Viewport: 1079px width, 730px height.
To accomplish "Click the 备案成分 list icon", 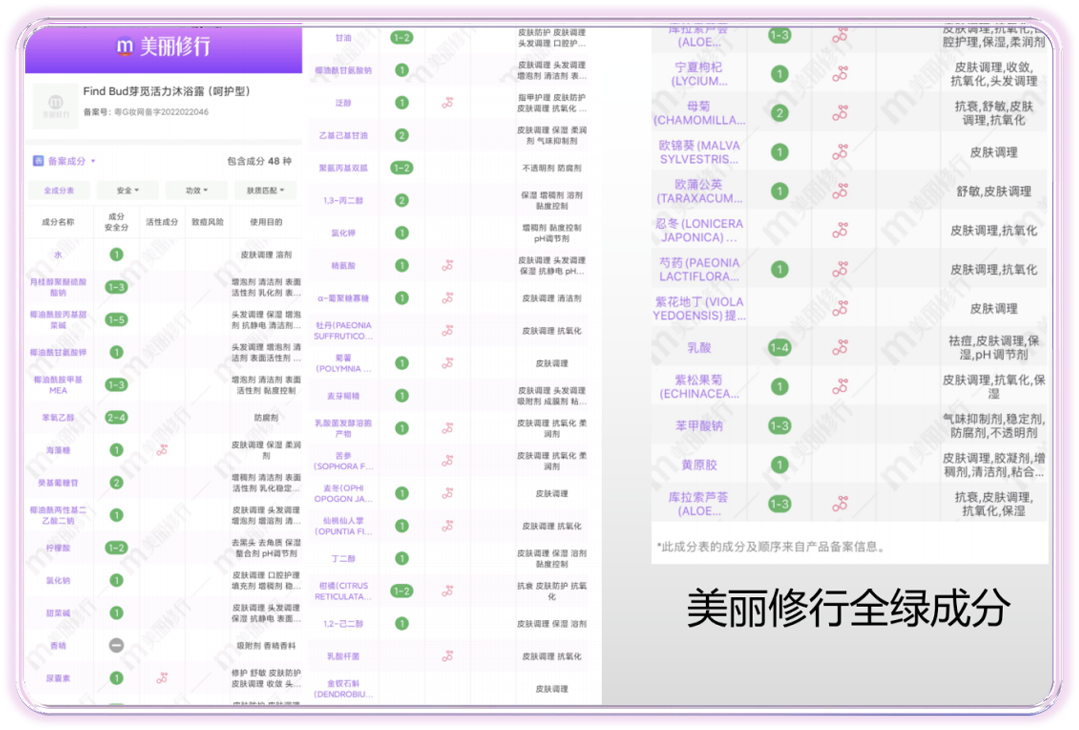I will (x=39, y=161).
